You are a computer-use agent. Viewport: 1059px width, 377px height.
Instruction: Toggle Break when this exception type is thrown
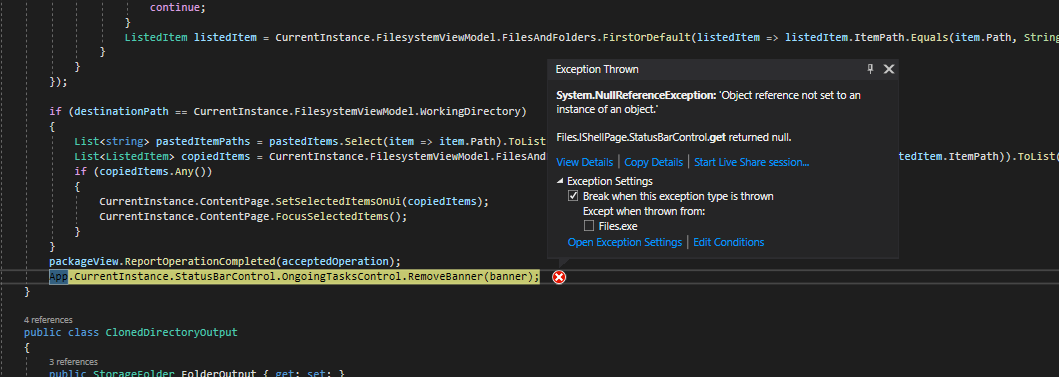573,197
